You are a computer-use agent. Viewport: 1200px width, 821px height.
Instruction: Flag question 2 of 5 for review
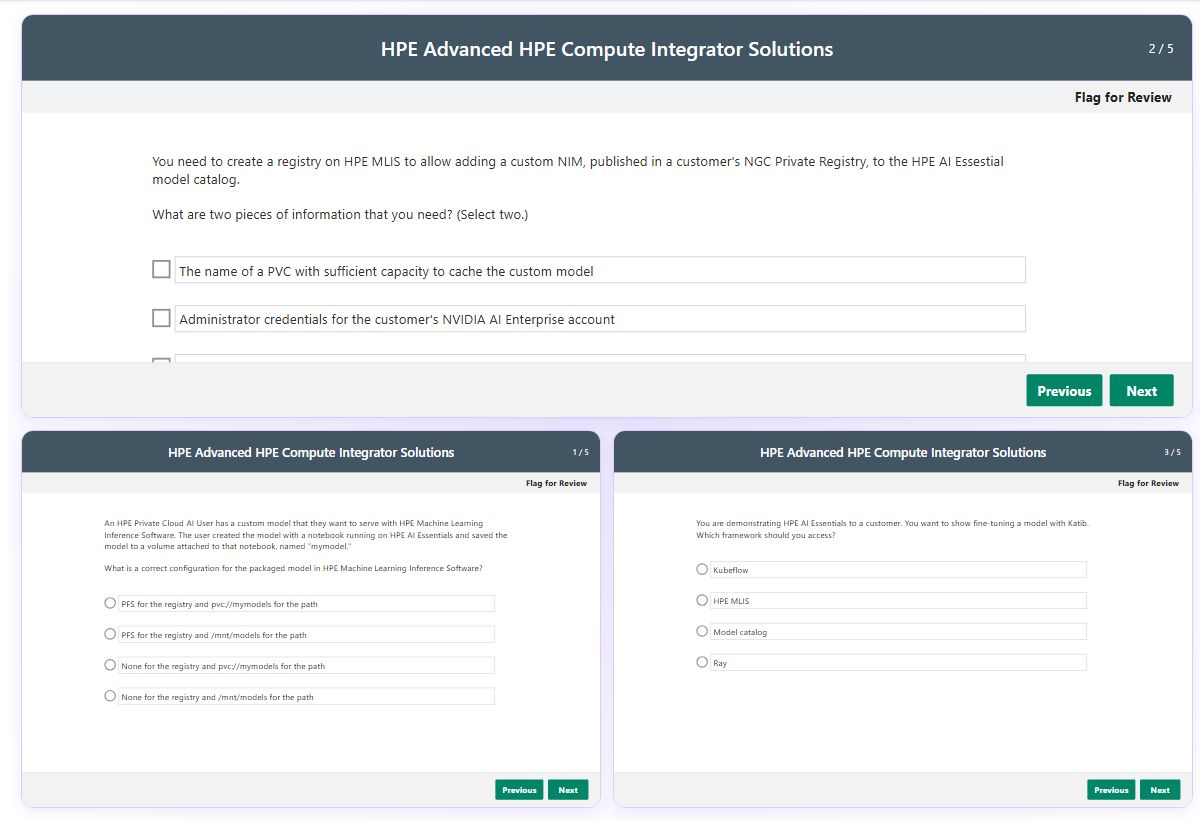click(x=1123, y=97)
